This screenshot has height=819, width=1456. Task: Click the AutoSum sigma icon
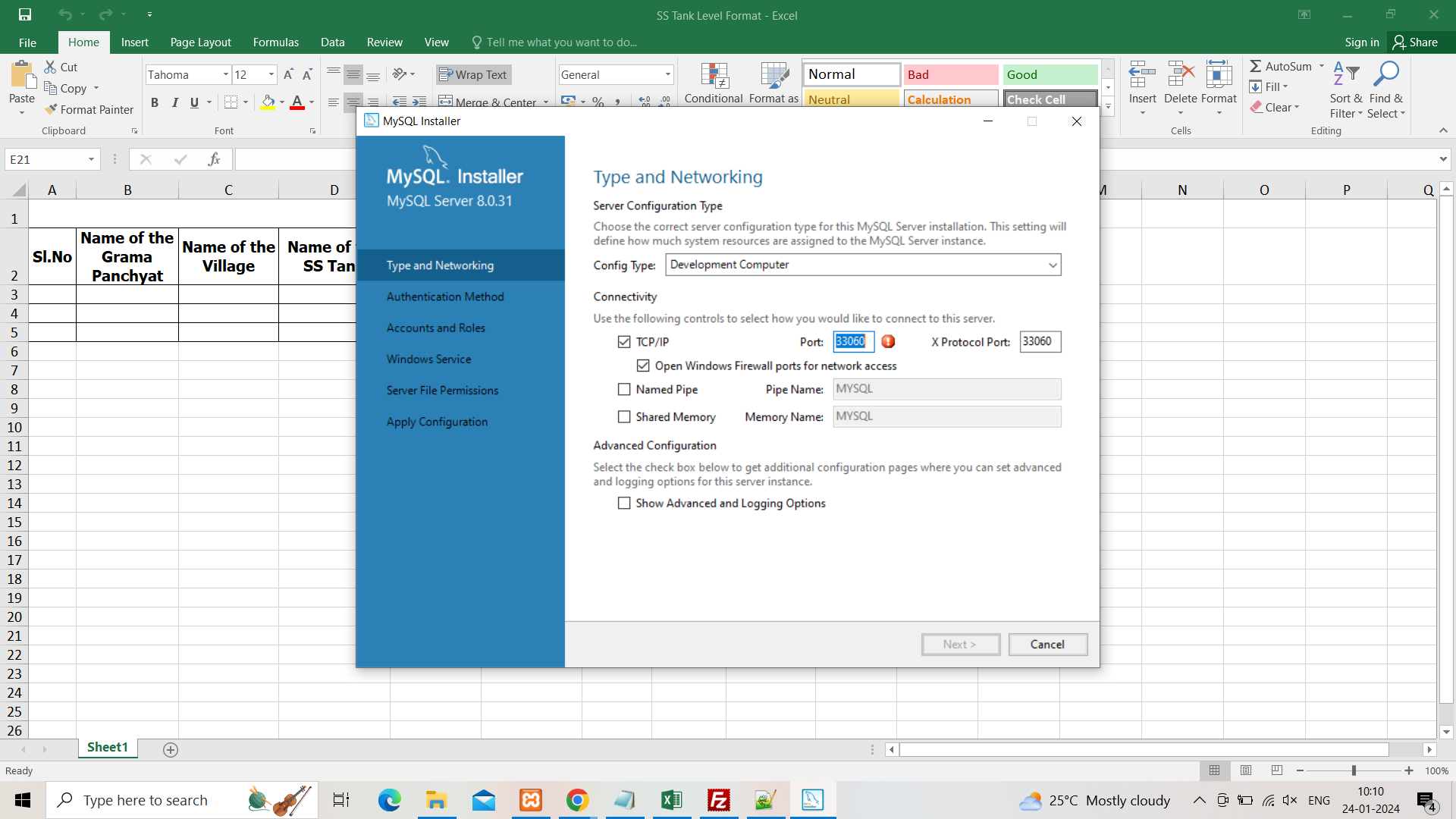pos(1256,66)
